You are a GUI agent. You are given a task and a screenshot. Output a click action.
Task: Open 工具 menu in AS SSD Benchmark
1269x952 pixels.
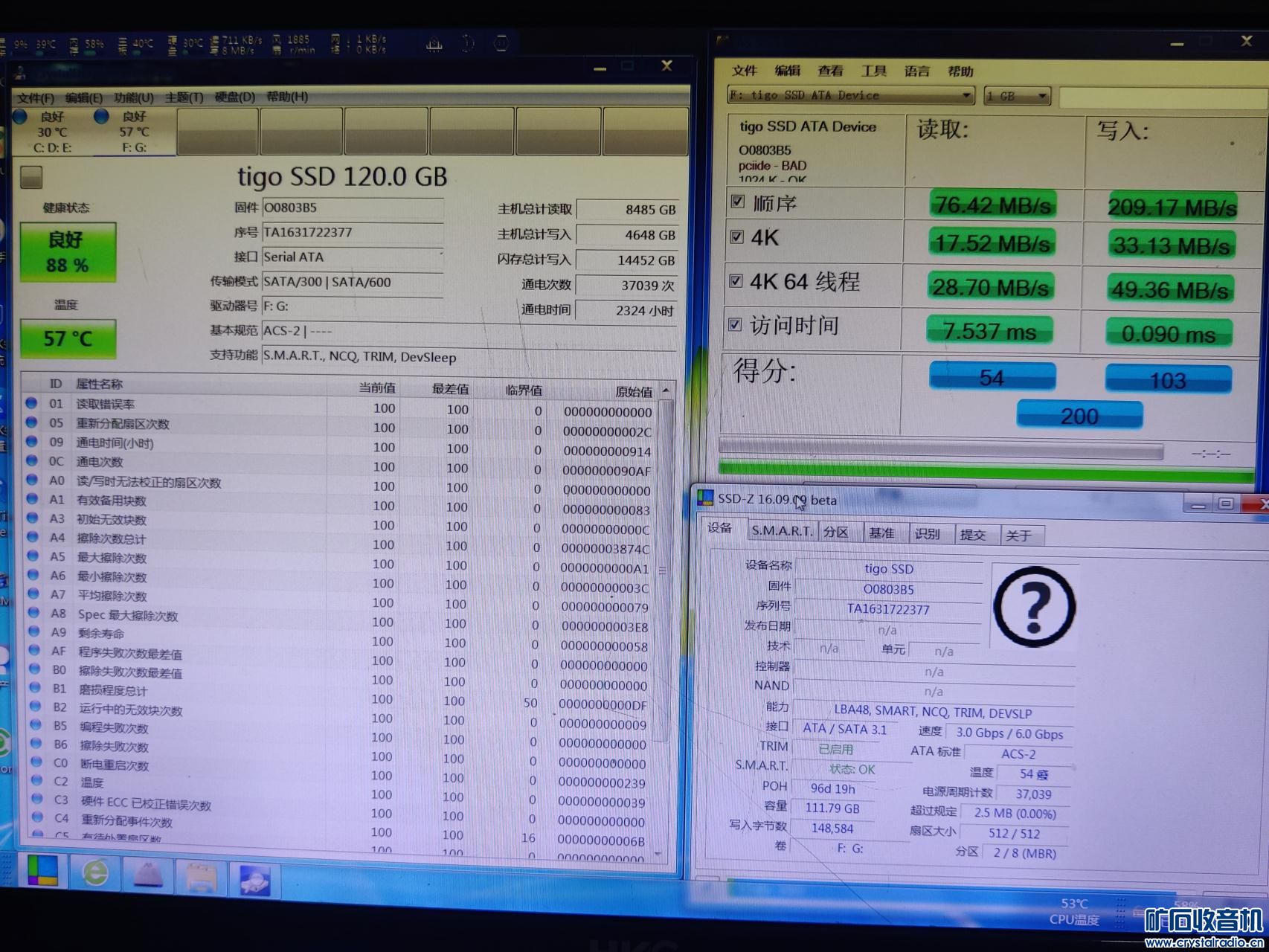point(874,71)
